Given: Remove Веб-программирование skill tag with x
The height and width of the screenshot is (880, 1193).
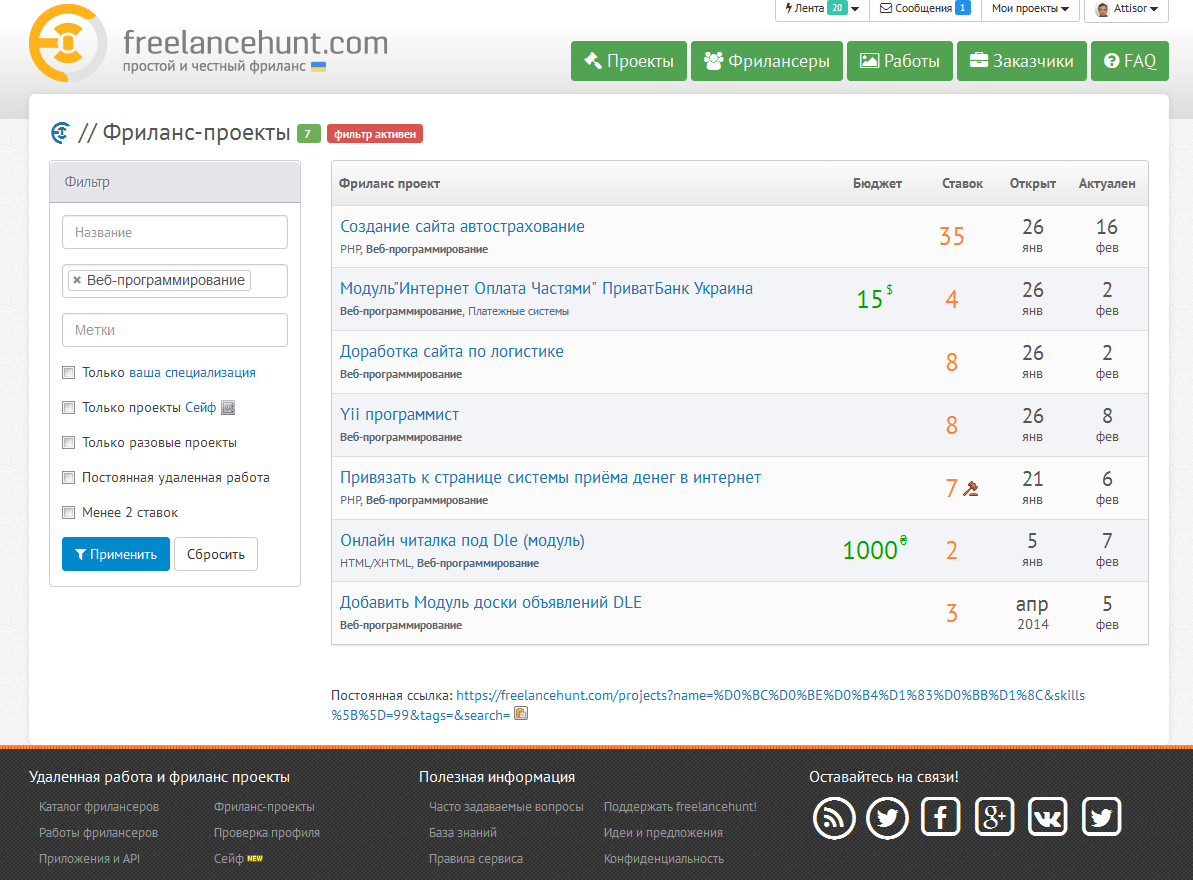Looking at the screenshot, I should [x=77, y=280].
